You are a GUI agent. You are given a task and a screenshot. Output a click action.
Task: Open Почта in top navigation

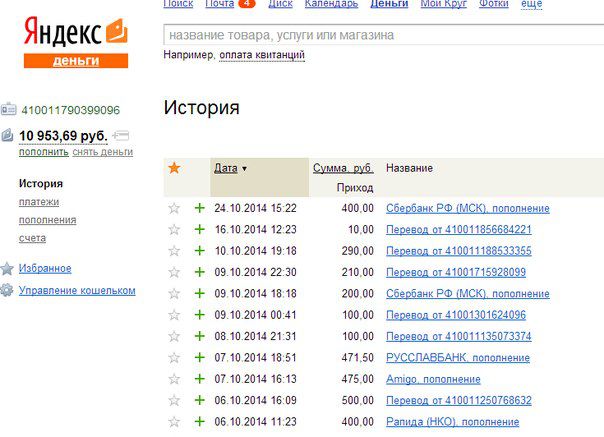point(220,4)
